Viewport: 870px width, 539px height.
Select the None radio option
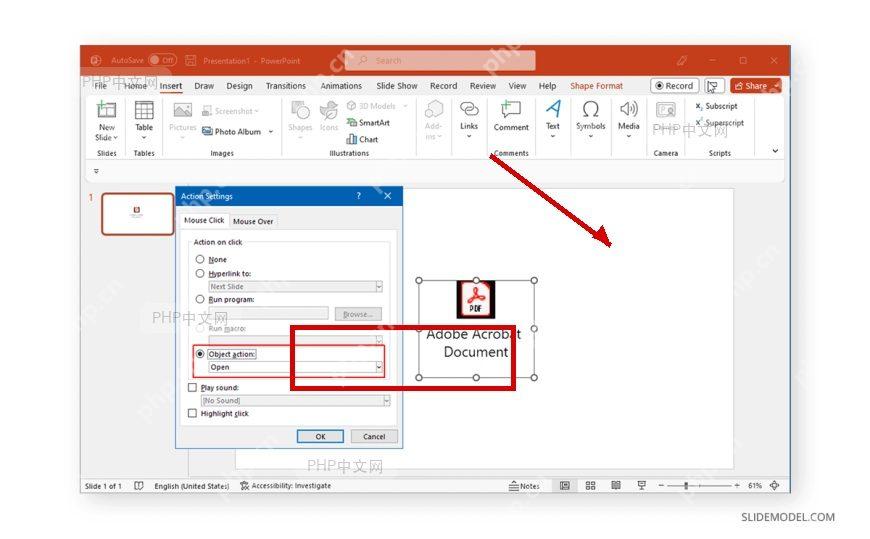pos(200,259)
